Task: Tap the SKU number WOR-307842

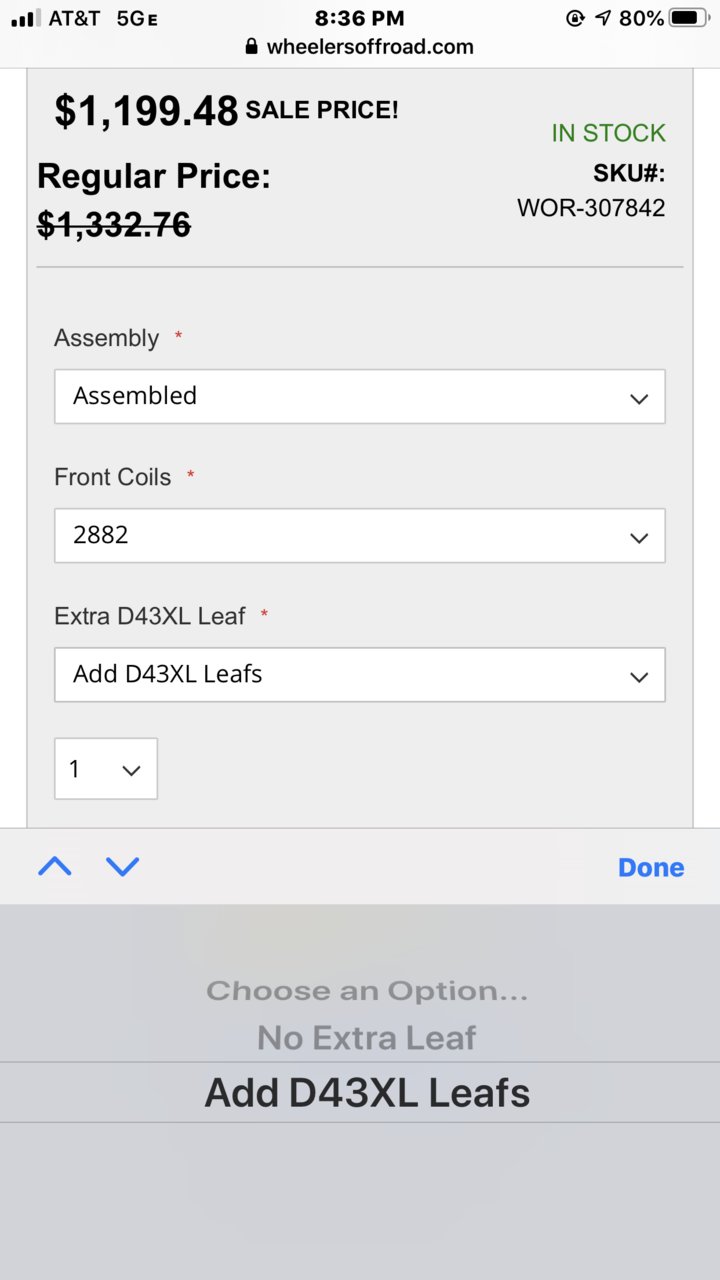Action: [591, 208]
